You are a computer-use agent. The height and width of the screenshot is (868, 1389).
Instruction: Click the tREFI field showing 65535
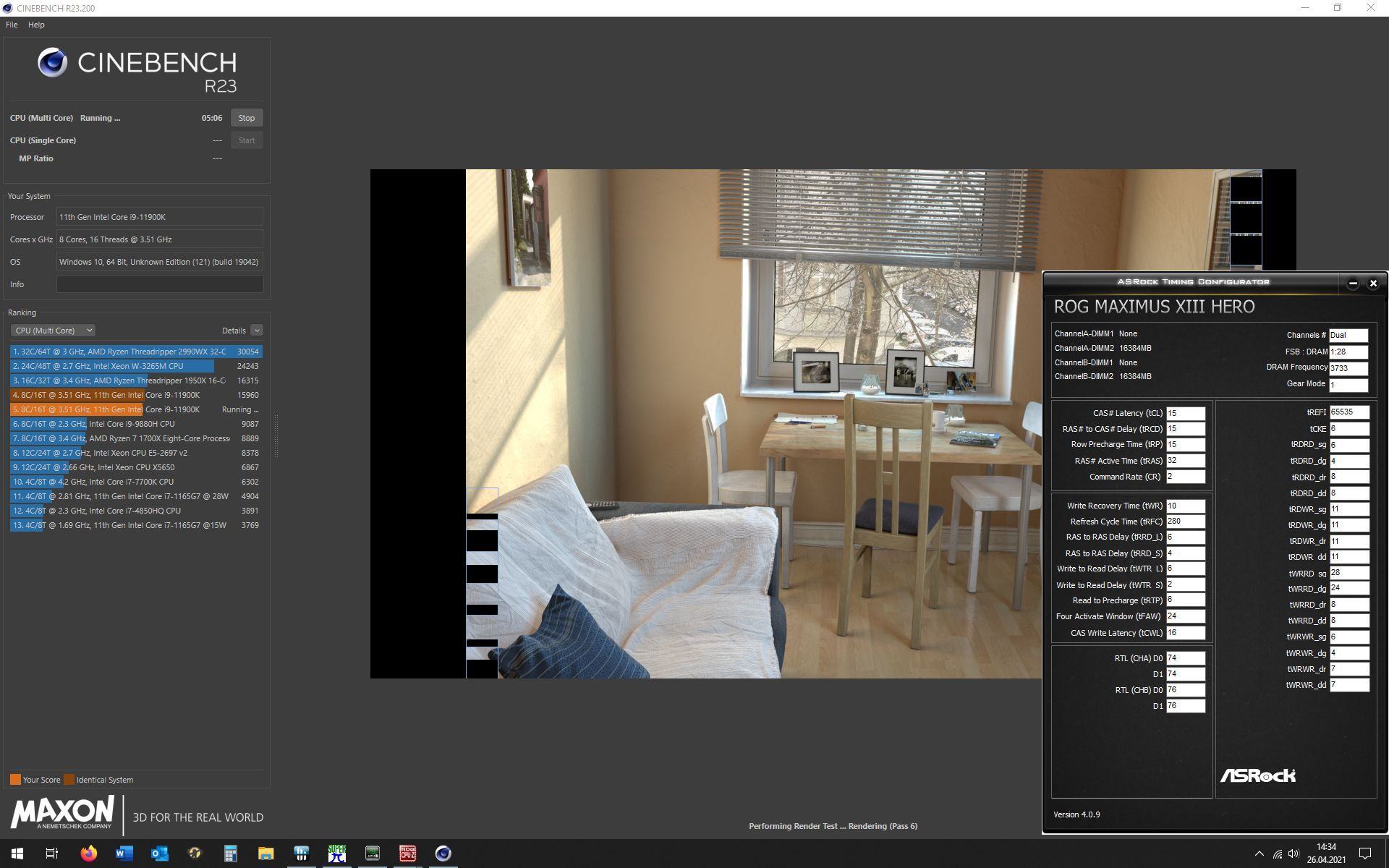coord(1349,412)
